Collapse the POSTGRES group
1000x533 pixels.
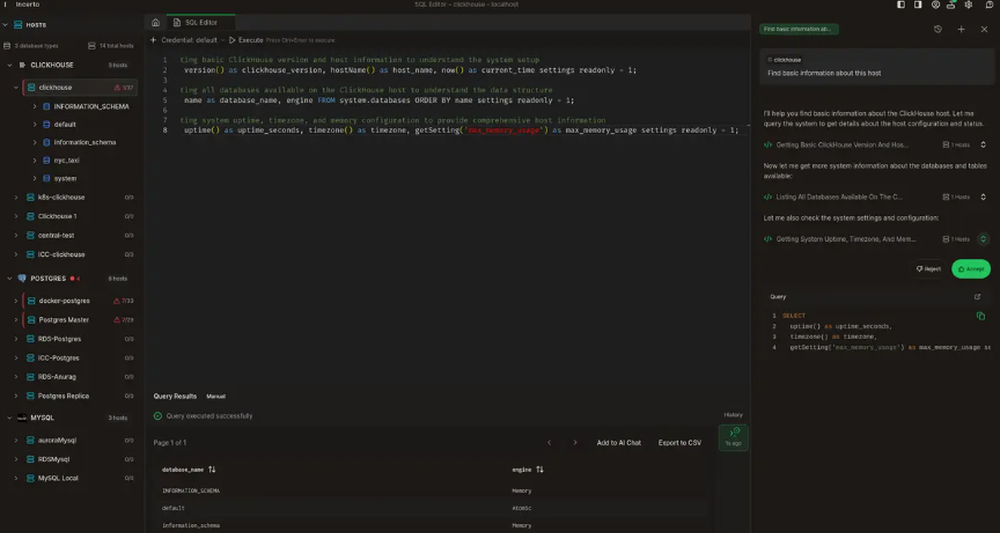[10, 279]
